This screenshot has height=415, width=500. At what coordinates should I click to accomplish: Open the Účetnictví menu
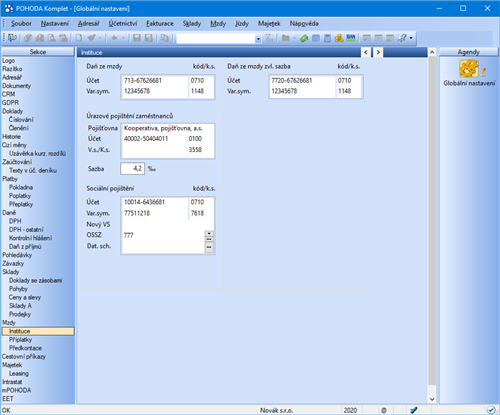click(x=123, y=24)
